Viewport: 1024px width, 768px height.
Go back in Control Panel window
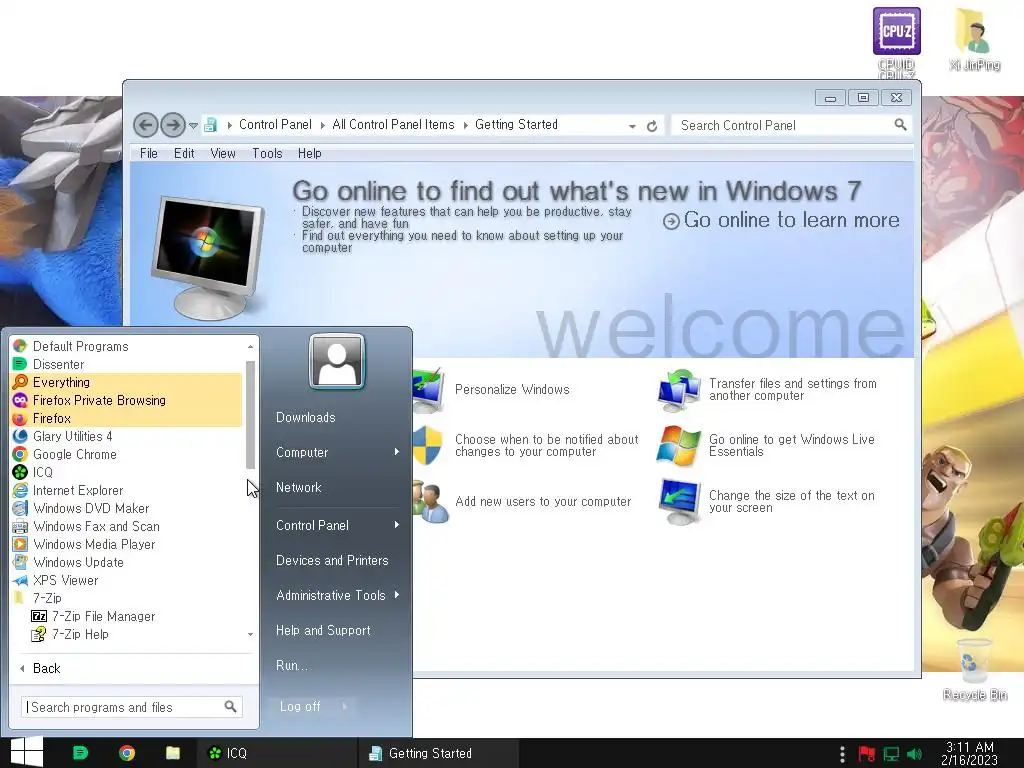tap(145, 125)
